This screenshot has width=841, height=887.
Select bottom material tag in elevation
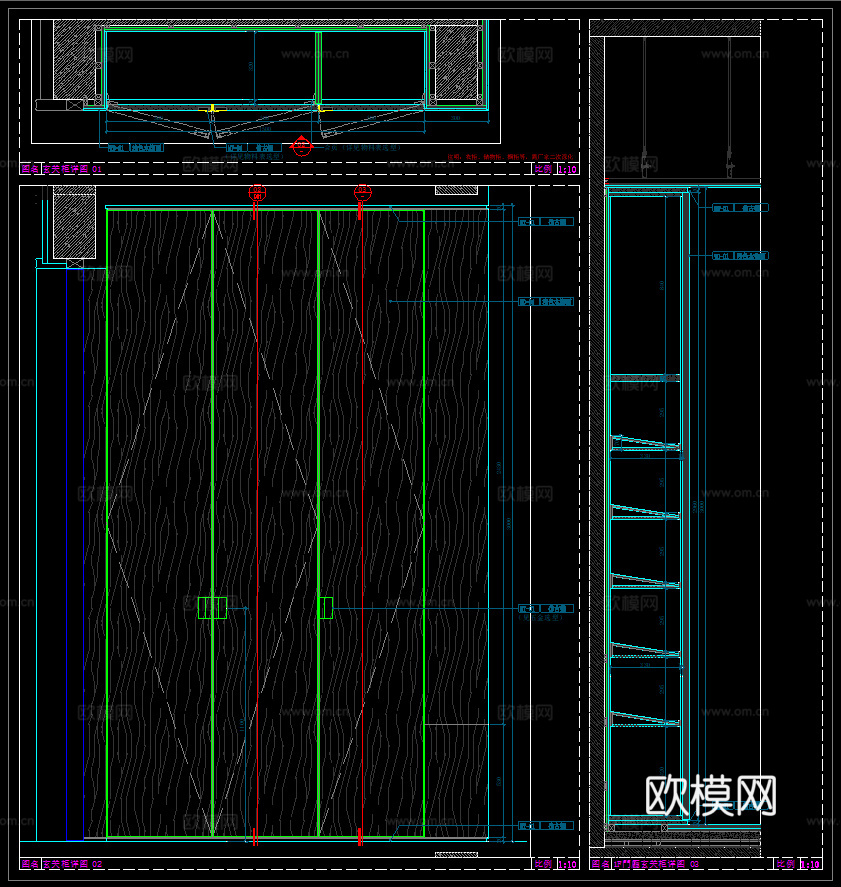coord(546,826)
